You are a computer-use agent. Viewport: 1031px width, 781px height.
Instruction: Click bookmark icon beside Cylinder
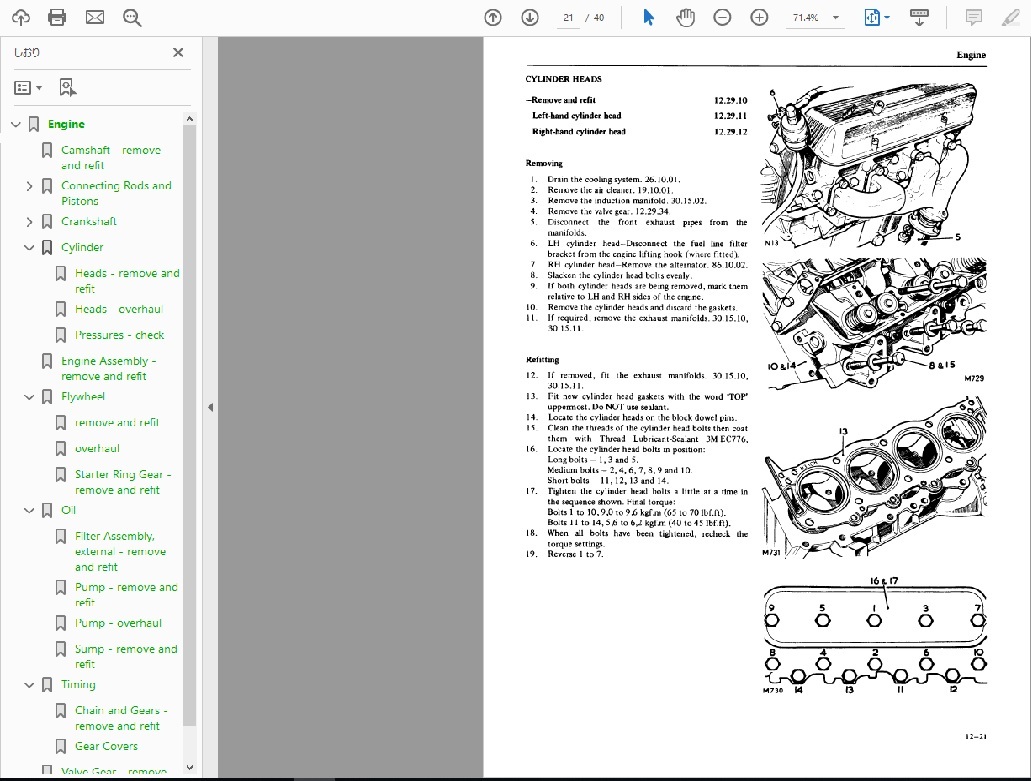coord(47,248)
